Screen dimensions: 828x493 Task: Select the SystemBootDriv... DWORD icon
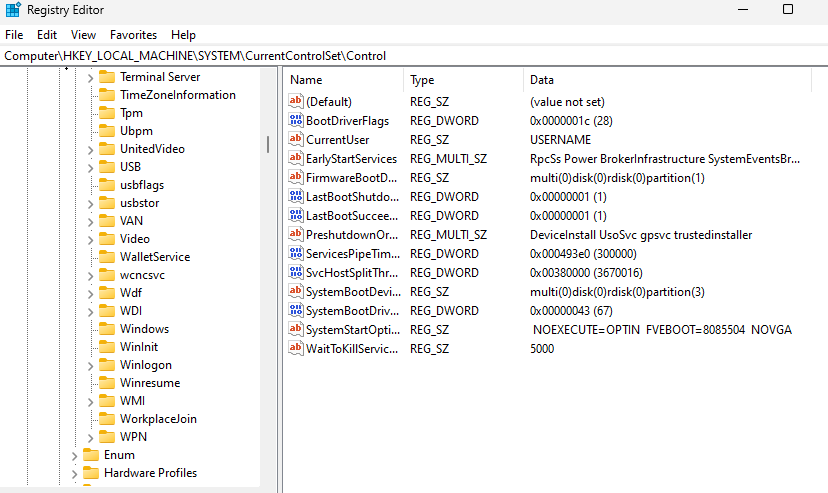pos(296,310)
